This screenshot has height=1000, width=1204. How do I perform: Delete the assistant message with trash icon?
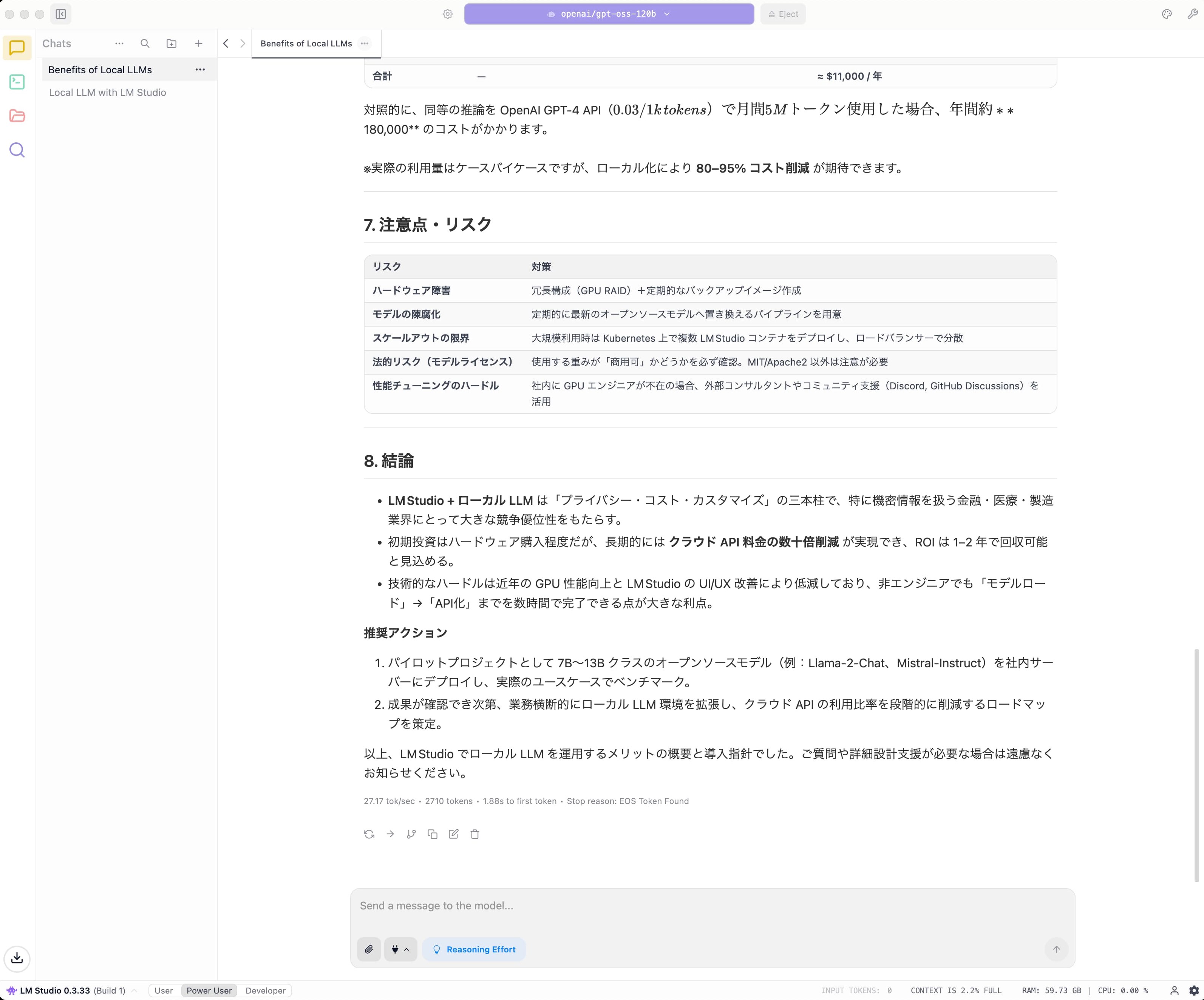point(475,834)
